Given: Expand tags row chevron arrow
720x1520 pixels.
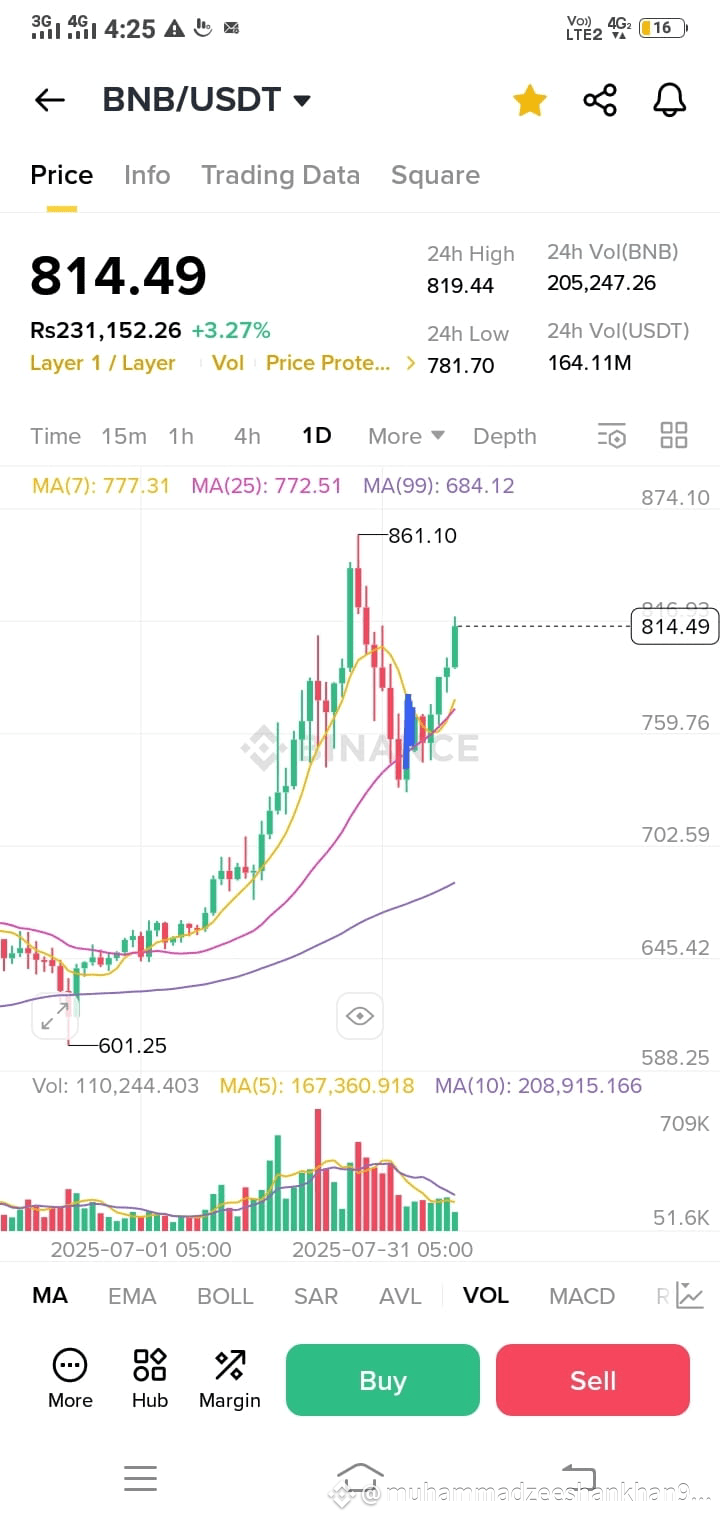Looking at the screenshot, I should coord(410,363).
